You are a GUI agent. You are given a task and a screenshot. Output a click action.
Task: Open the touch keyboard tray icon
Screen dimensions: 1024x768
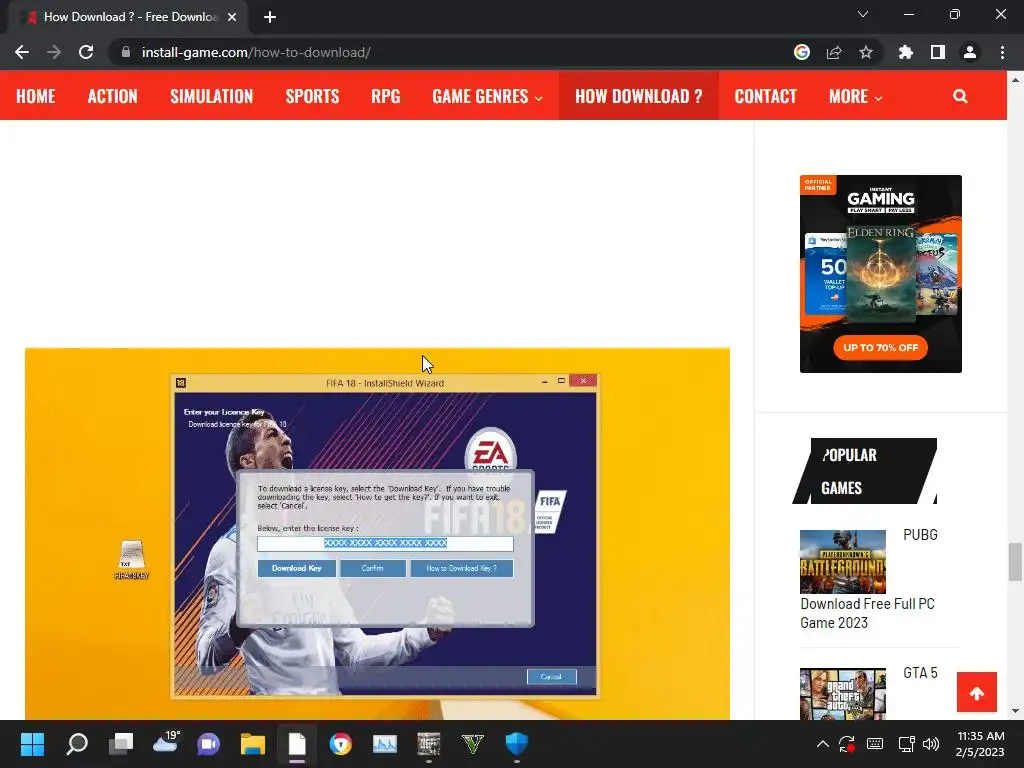click(x=875, y=744)
